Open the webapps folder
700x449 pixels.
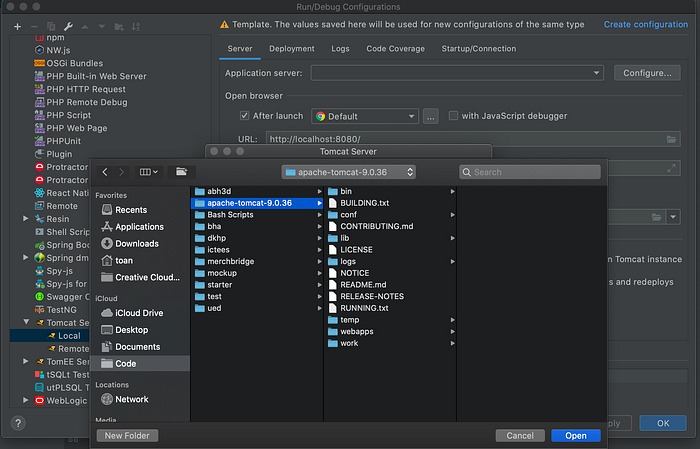point(390,332)
